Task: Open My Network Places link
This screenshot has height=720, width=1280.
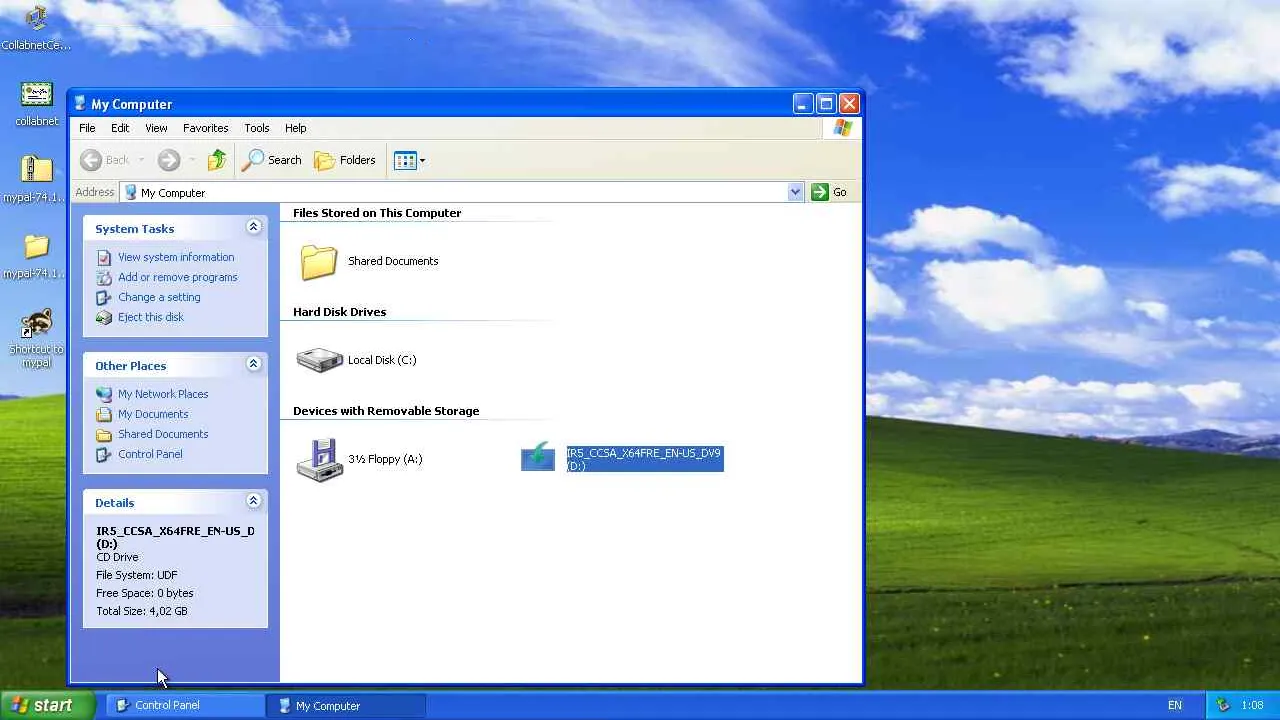Action: [x=163, y=394]
